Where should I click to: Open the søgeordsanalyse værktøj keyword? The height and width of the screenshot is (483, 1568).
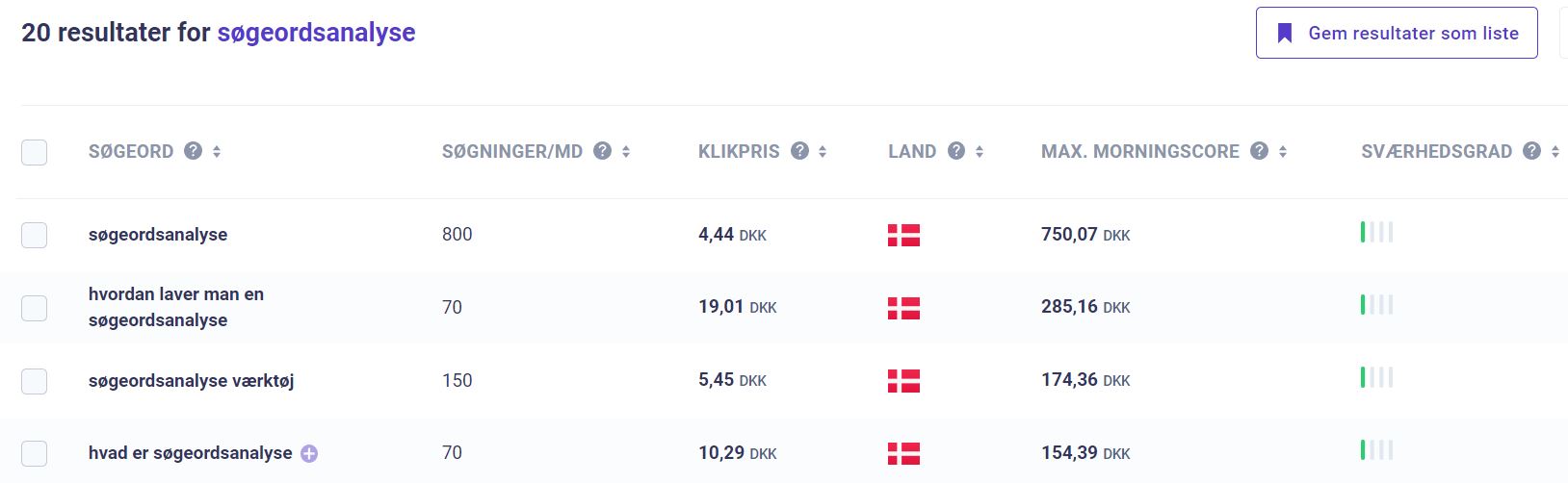coord(191,381)
